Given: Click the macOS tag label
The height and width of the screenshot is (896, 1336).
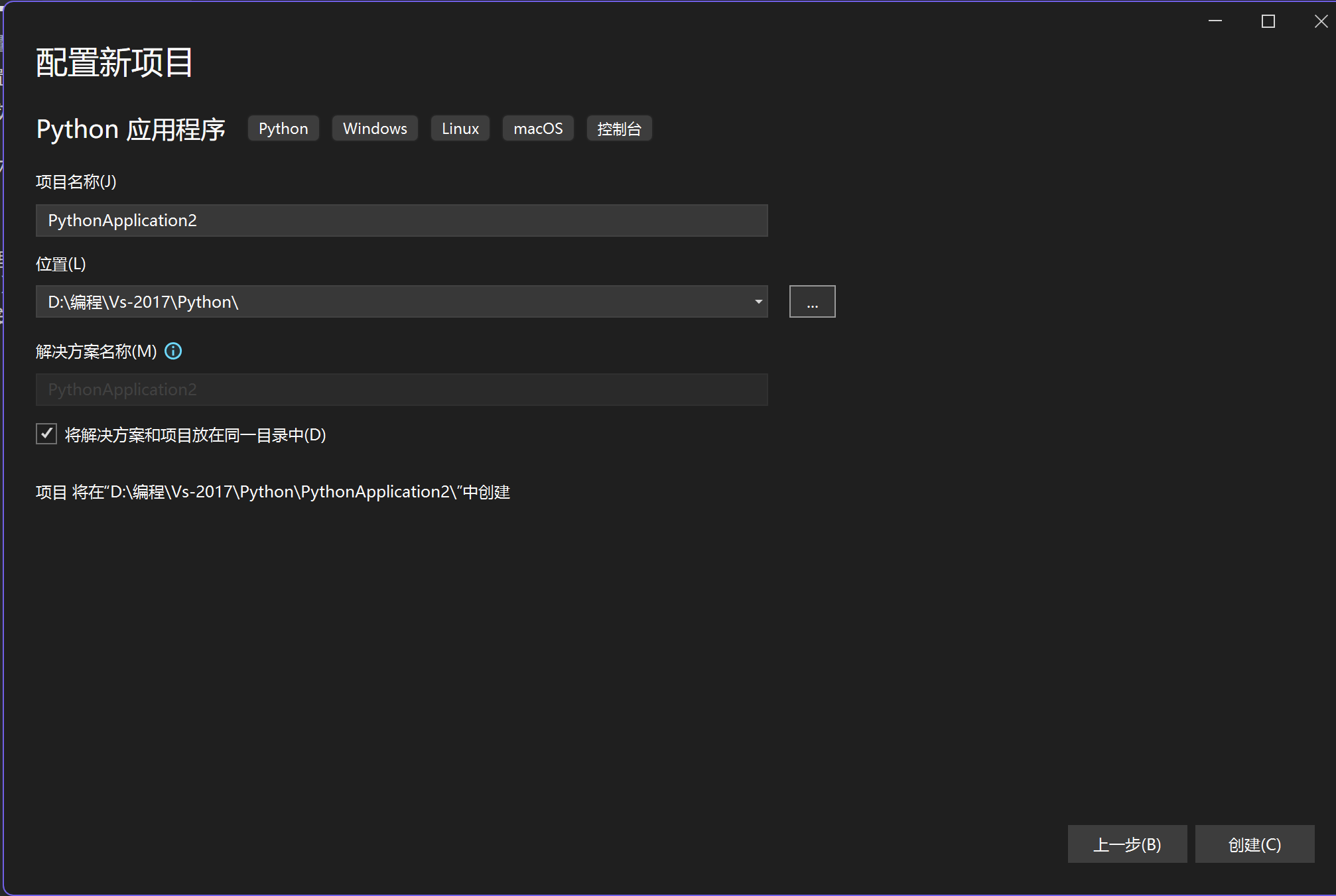Looking at the screenshot, I should [537, 129].
